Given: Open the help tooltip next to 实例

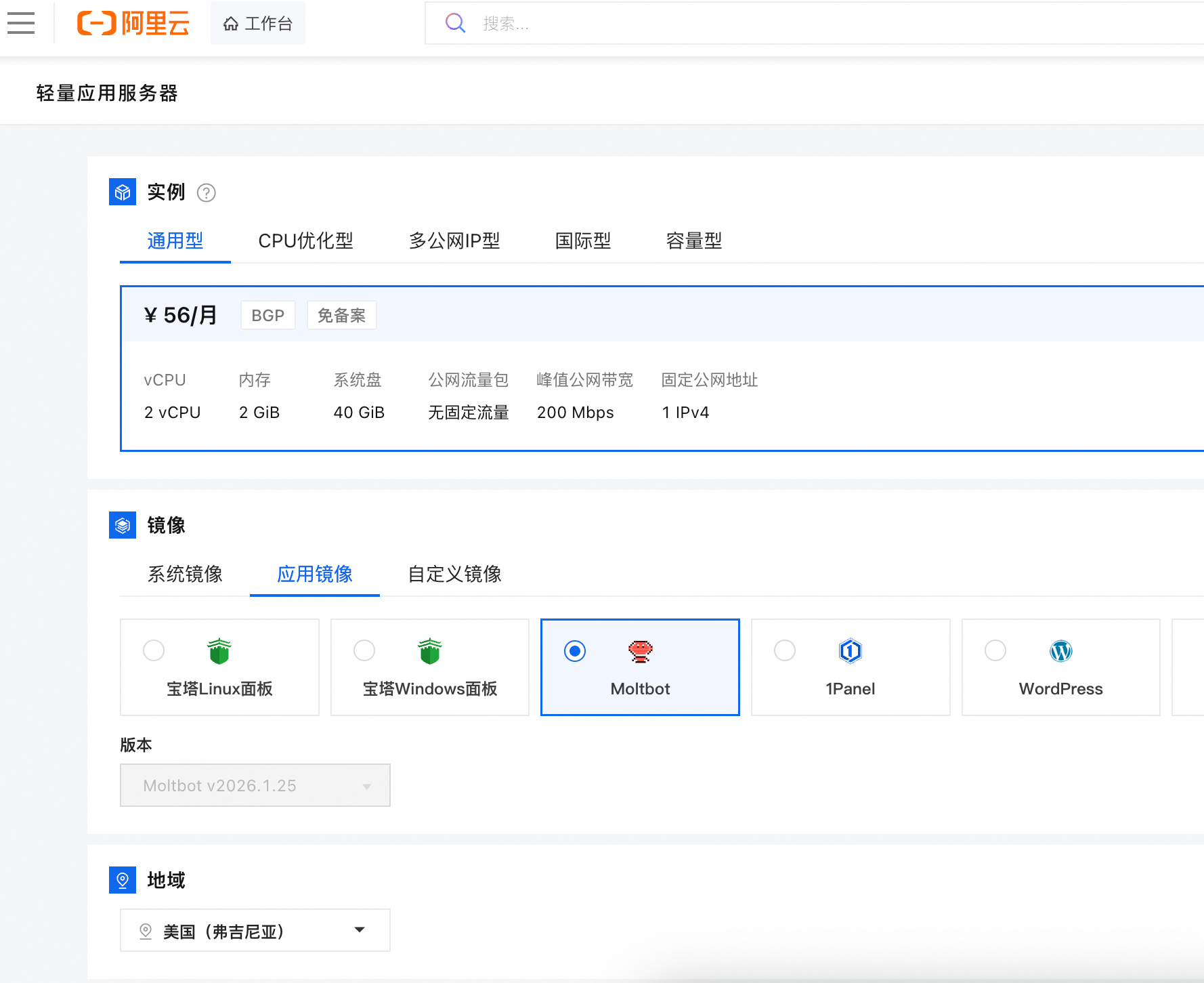Looking at the screenshot, I should click(206, 193).
